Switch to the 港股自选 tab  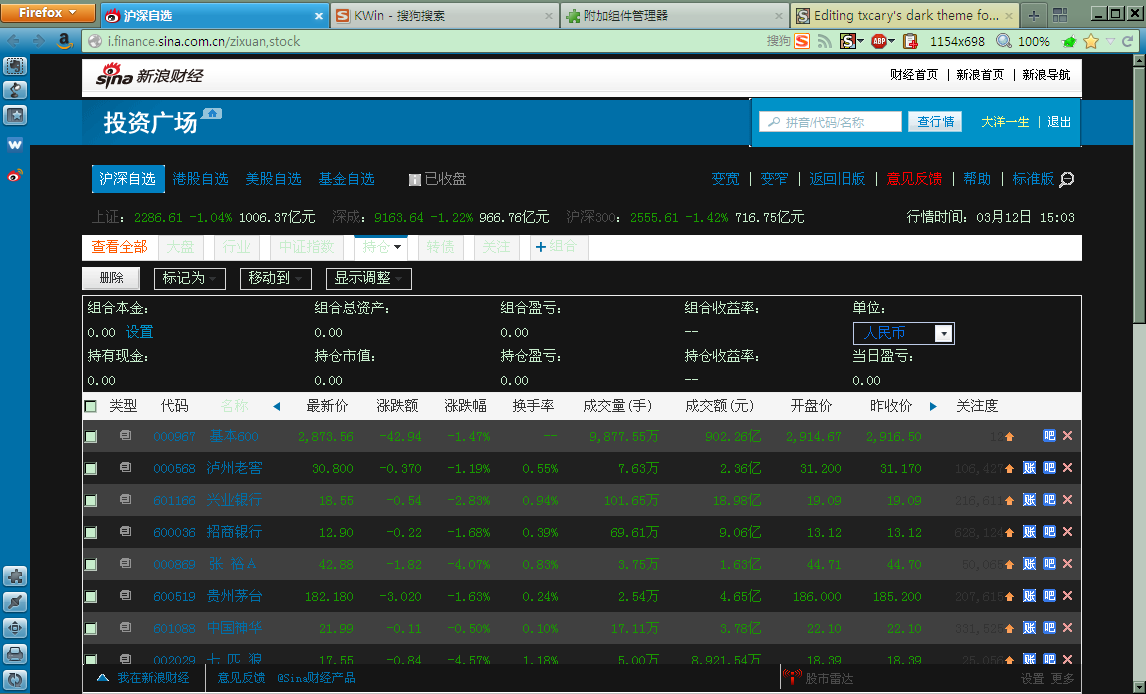point(199,179)
